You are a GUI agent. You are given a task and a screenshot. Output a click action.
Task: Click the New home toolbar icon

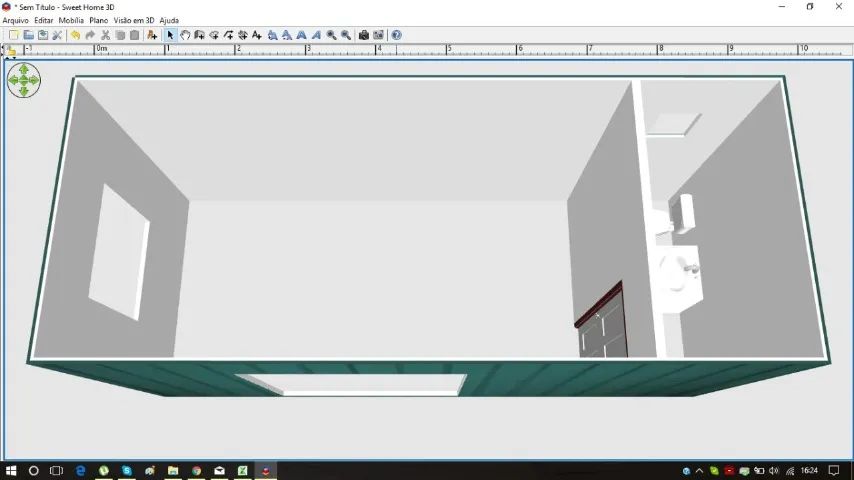point(14,35)
